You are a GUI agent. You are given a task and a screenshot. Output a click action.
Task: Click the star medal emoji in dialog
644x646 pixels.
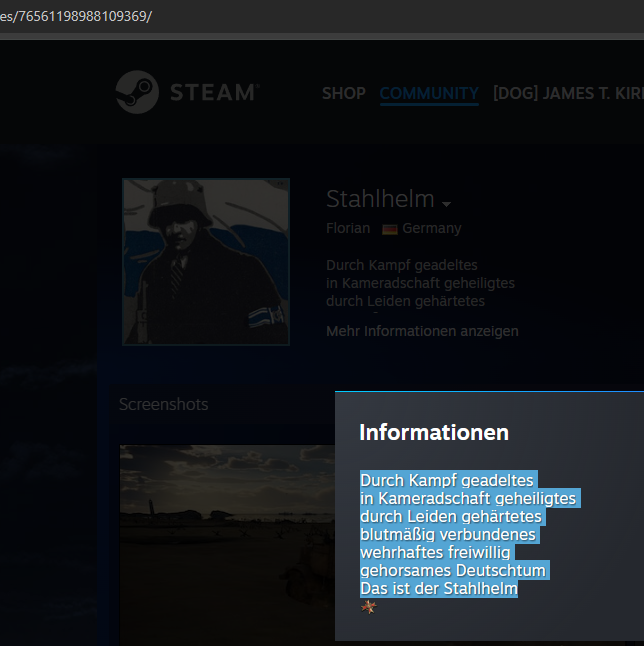tap(368, 607)
